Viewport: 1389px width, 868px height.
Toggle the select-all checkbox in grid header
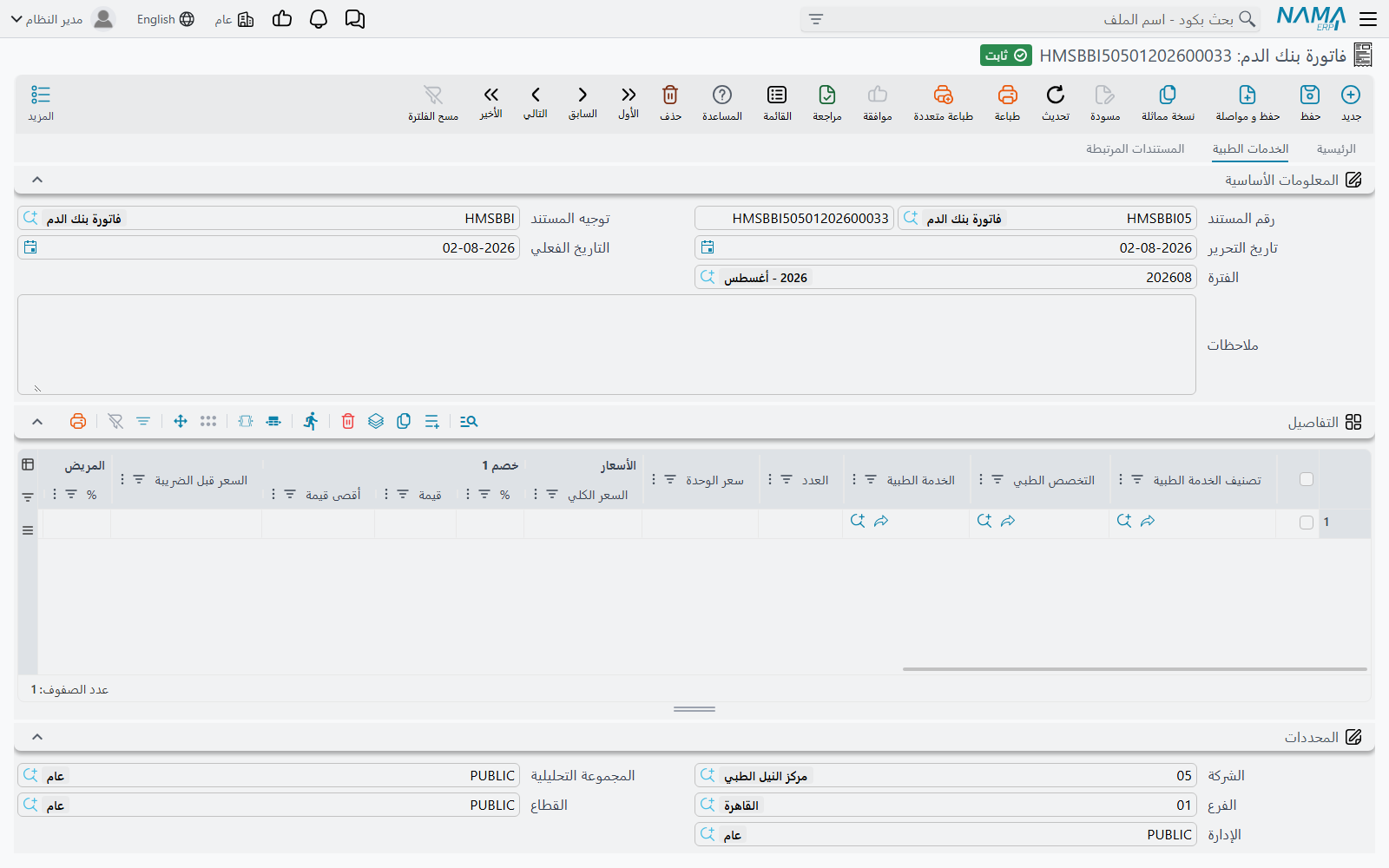[x=1307, y=479]
